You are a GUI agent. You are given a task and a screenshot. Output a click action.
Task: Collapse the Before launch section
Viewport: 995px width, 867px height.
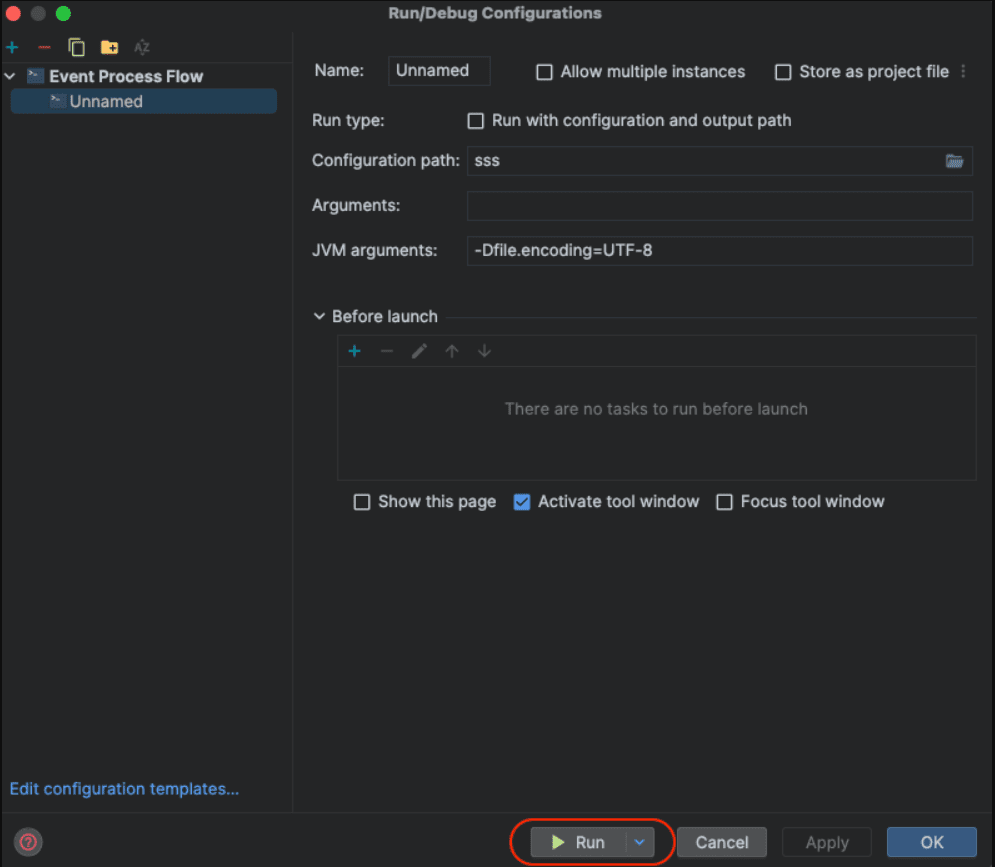point(319,316)
